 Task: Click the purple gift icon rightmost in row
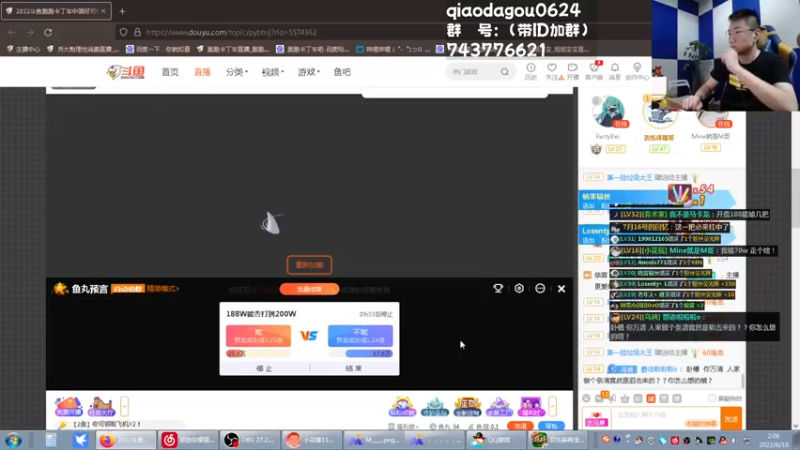click(531, 406)
